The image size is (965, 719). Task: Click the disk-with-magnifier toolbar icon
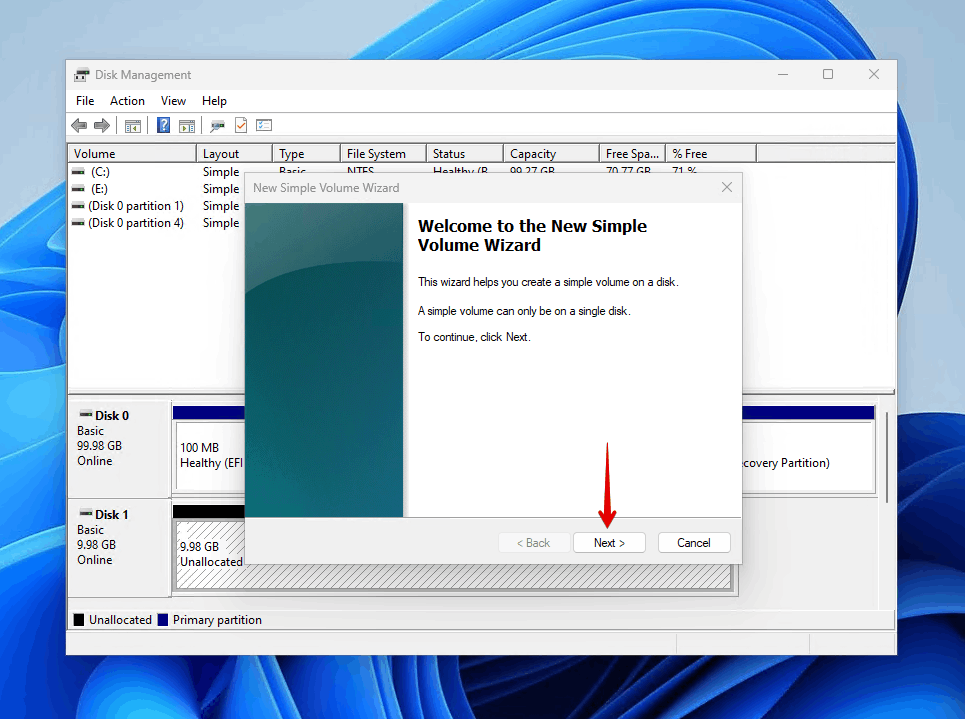coord(215,124)
